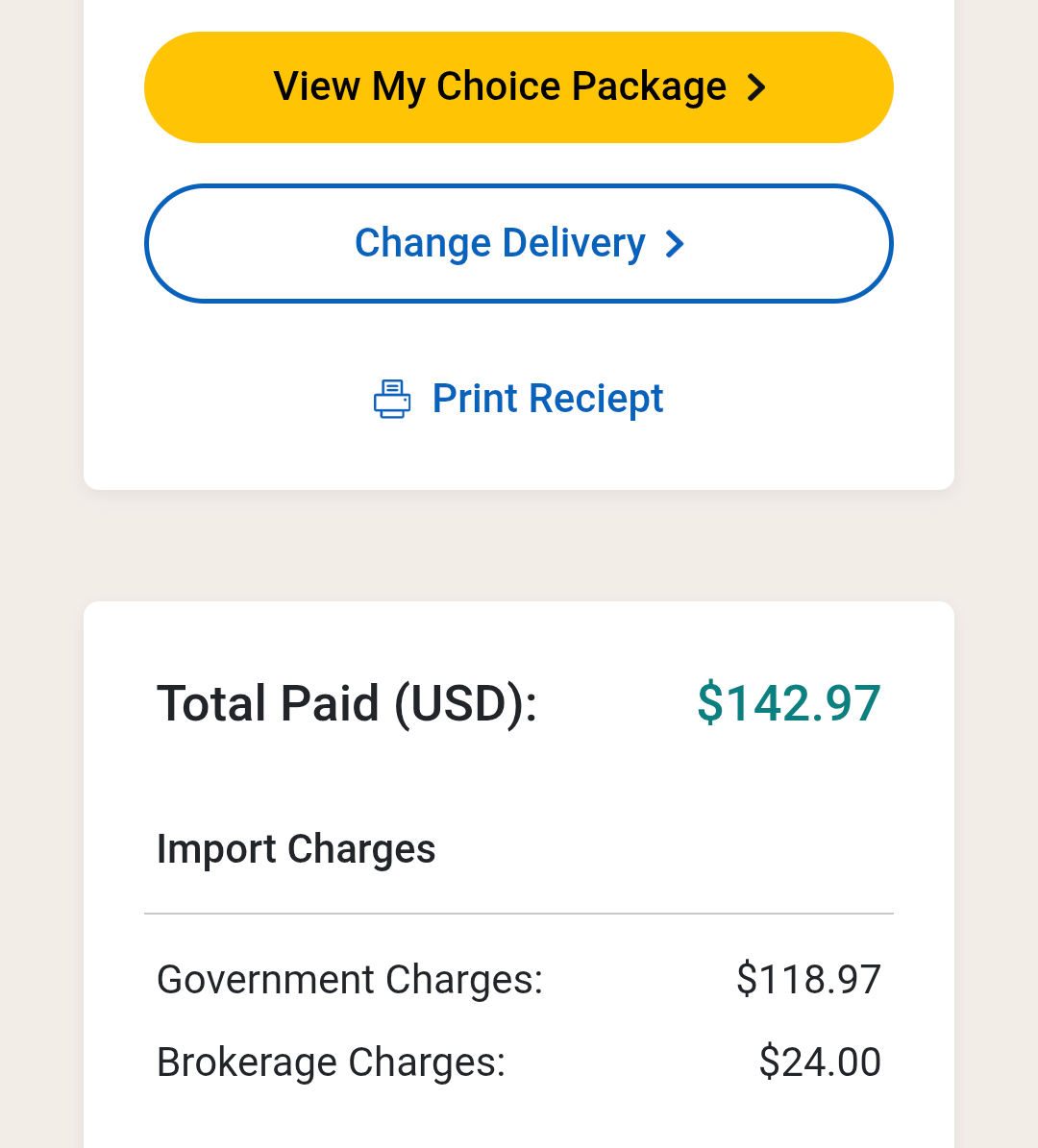Open the yellow View My Choice Package button
Viewport: 1038px width, 1148px height.
pyautogui.click(x=519, y=87)
